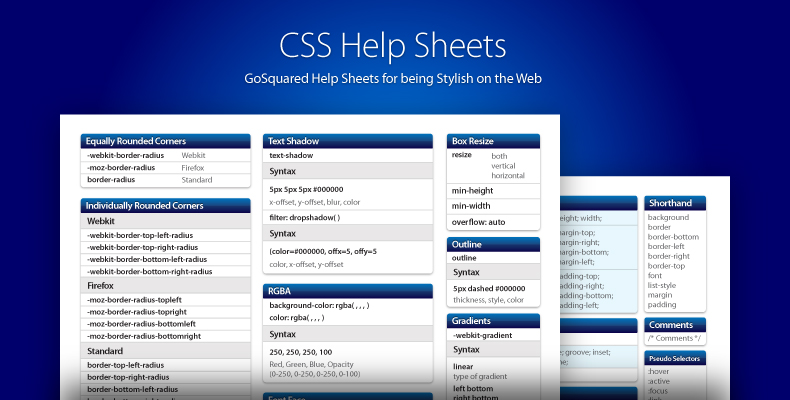
Task: Select the "RGBA" section header
Action: click(348, 291)
